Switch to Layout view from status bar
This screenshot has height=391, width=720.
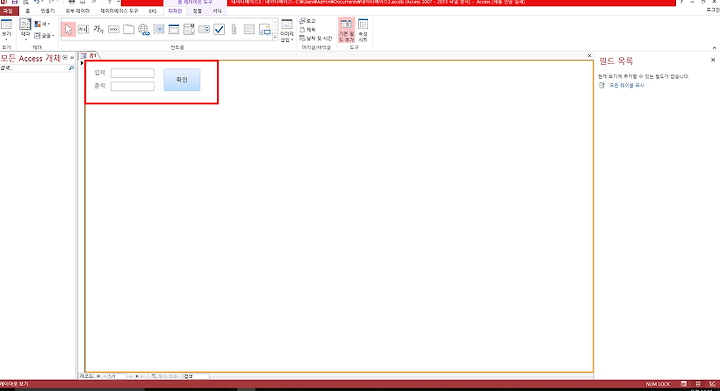(698, 384)
